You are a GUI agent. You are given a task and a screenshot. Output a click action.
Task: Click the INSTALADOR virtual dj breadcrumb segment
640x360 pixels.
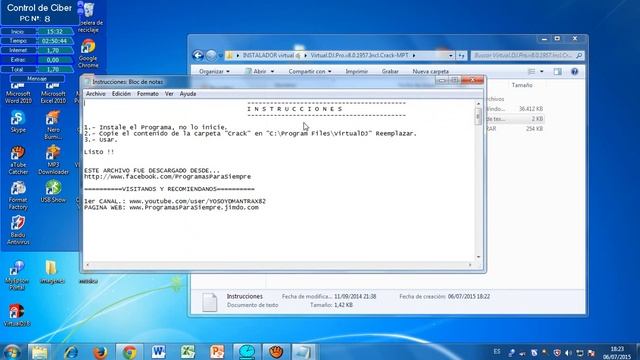pyautogui.click(x=271, y=55)
